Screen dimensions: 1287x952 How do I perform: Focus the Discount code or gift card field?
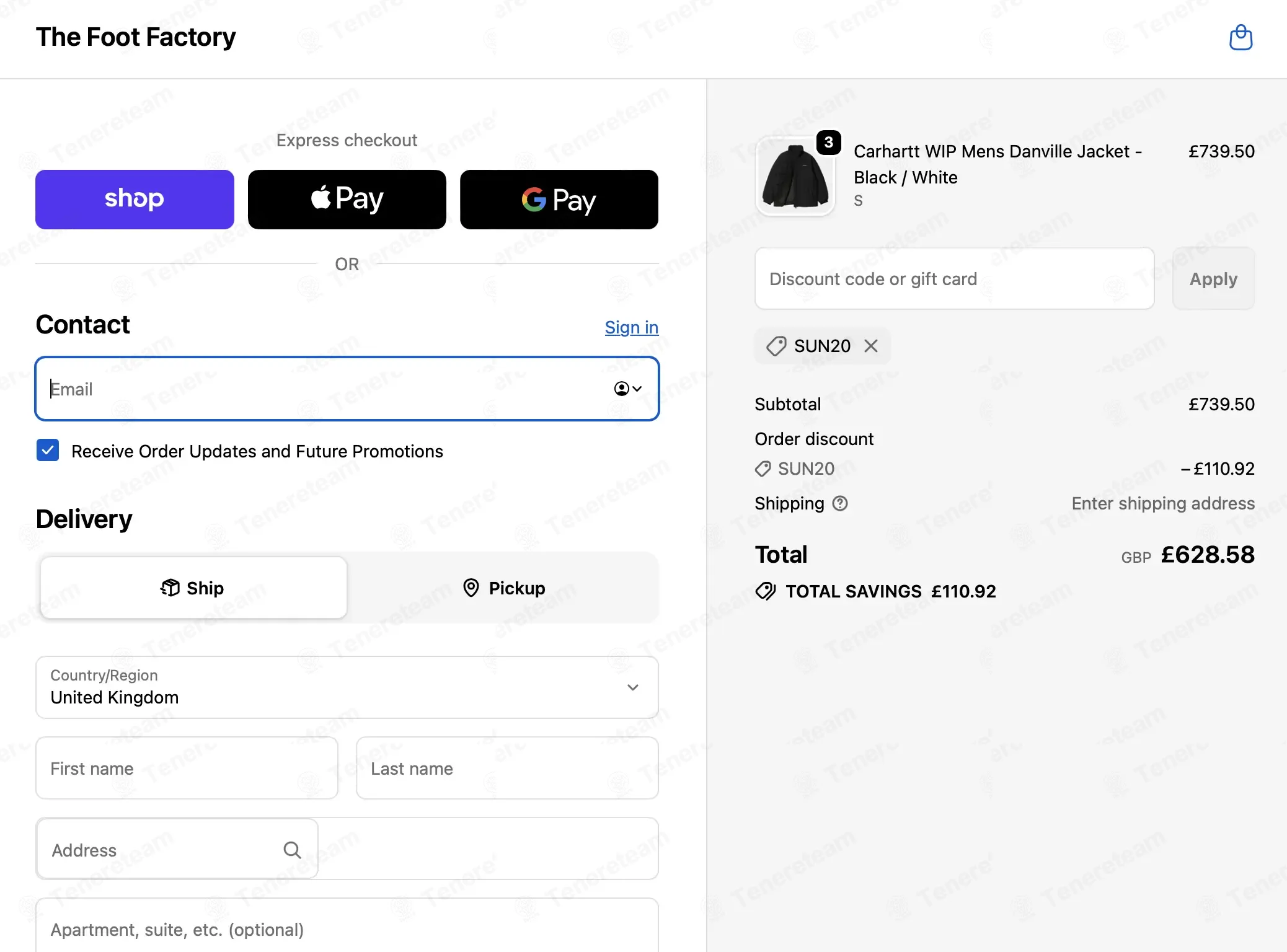pos(955,279)
